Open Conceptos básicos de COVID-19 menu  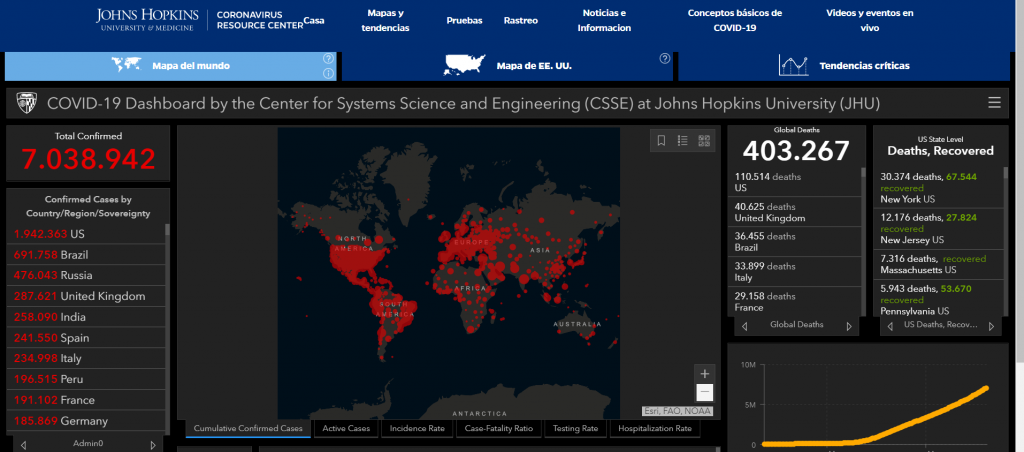point(735,20)
